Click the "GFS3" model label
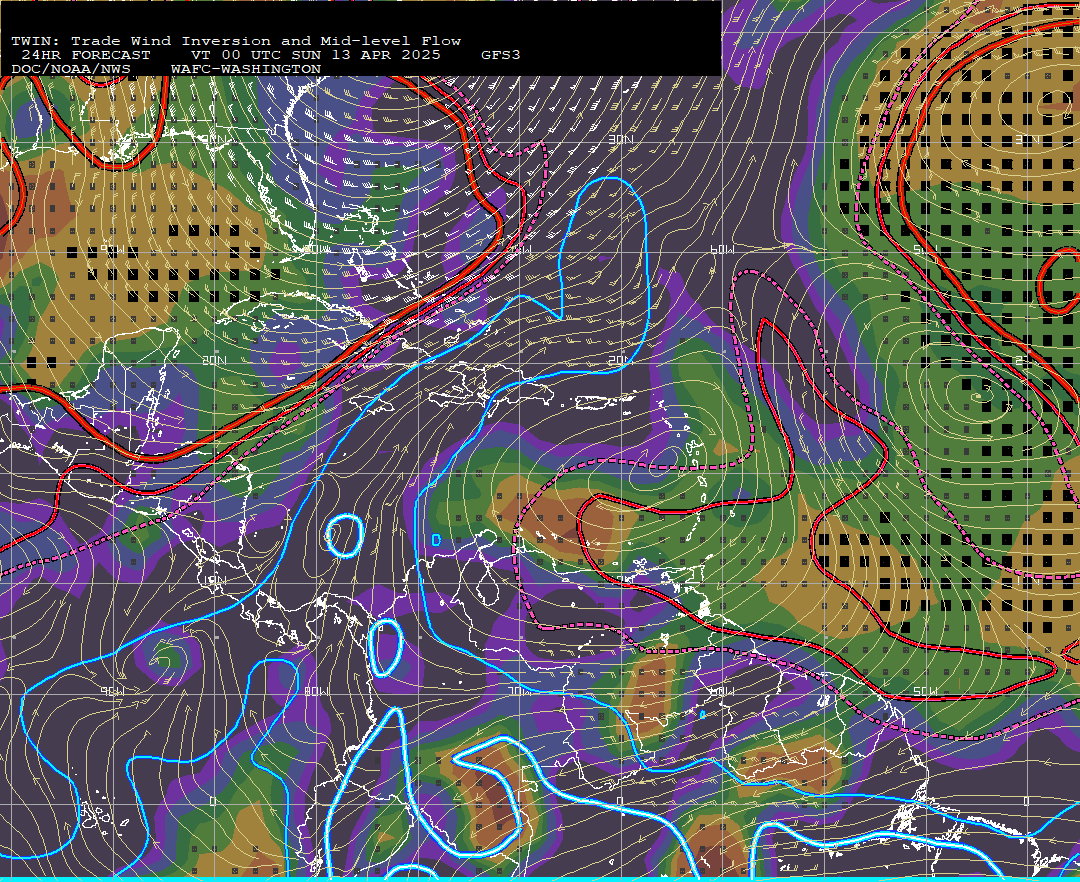Image resolution: width=1080 pixels, height=882 pixels. [x=501, y=55]
